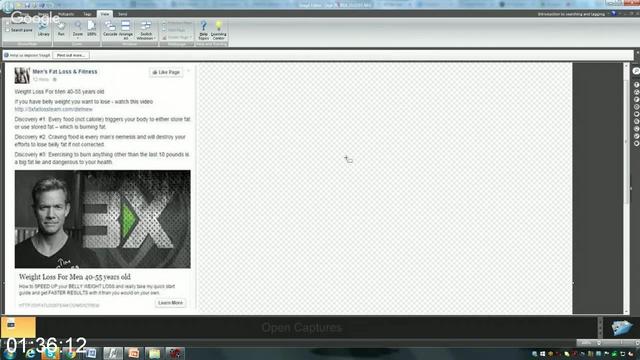Viewport: 640px width, 360px height.
Task: Select the Pan tool in the ribbon
Action: point(61,29)
